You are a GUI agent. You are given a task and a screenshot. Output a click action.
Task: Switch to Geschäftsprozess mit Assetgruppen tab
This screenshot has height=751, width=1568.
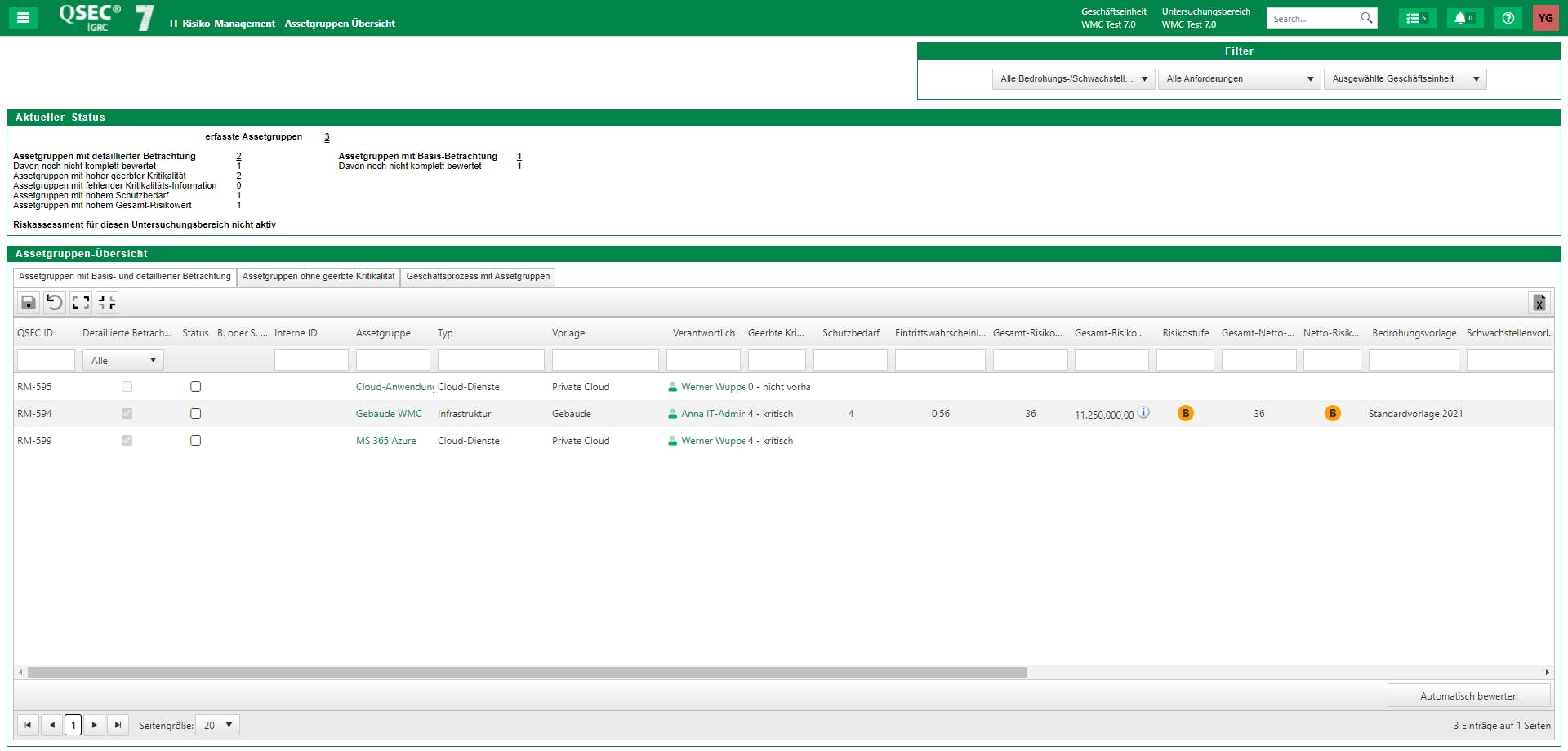pos(478,277)
